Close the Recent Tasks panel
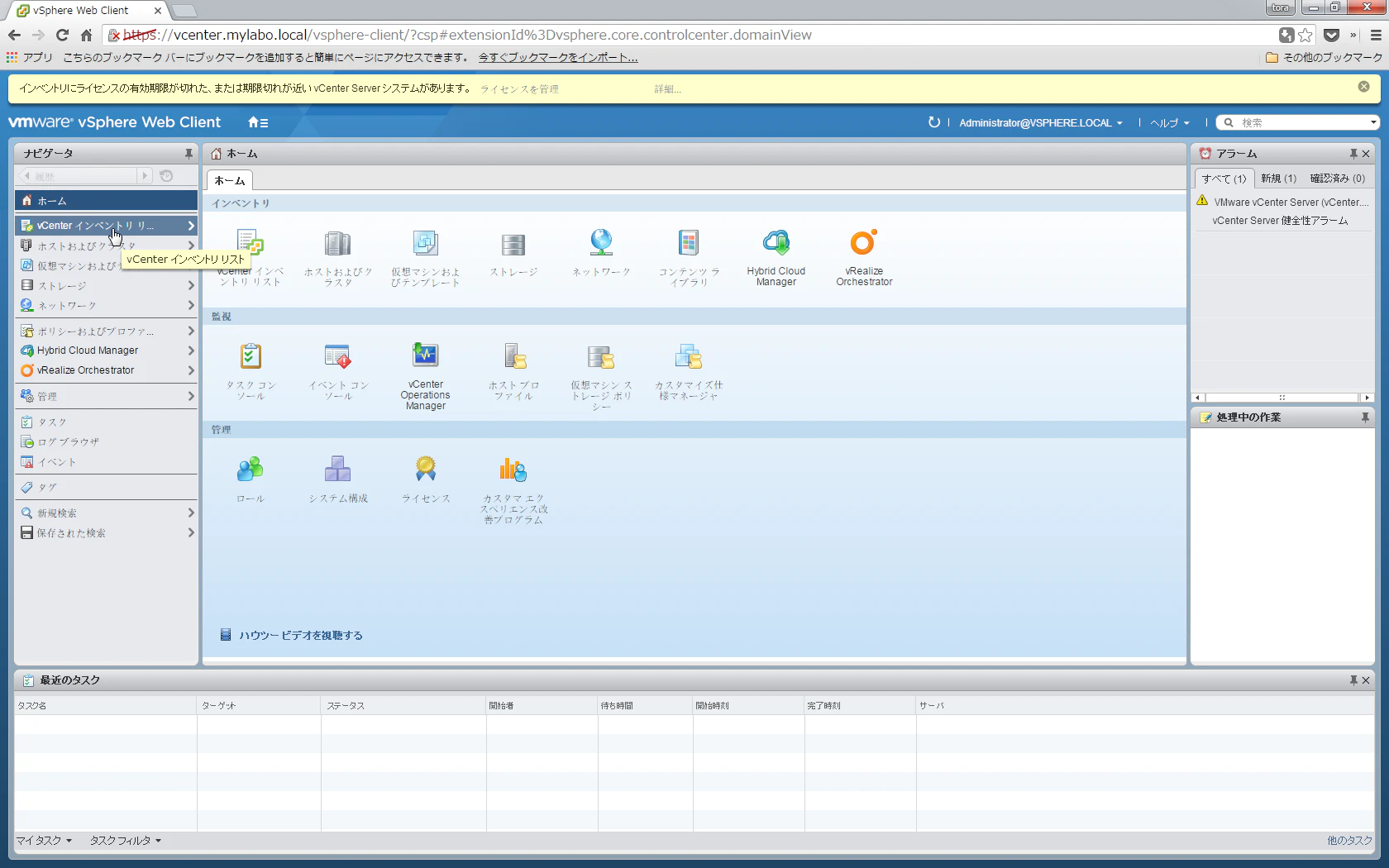 [1366, 680]
